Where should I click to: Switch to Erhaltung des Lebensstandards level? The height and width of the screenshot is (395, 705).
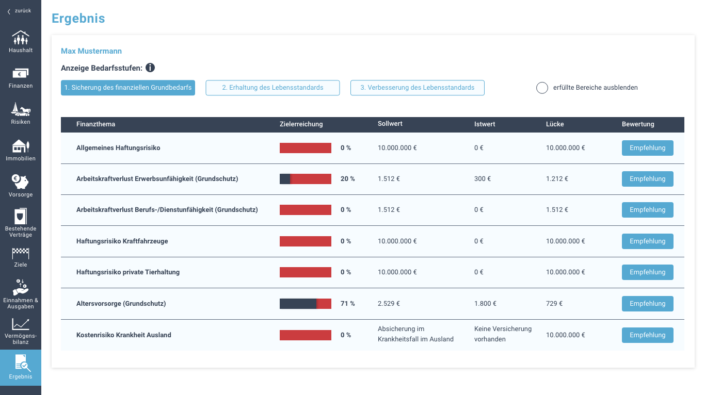coord(272,88)
